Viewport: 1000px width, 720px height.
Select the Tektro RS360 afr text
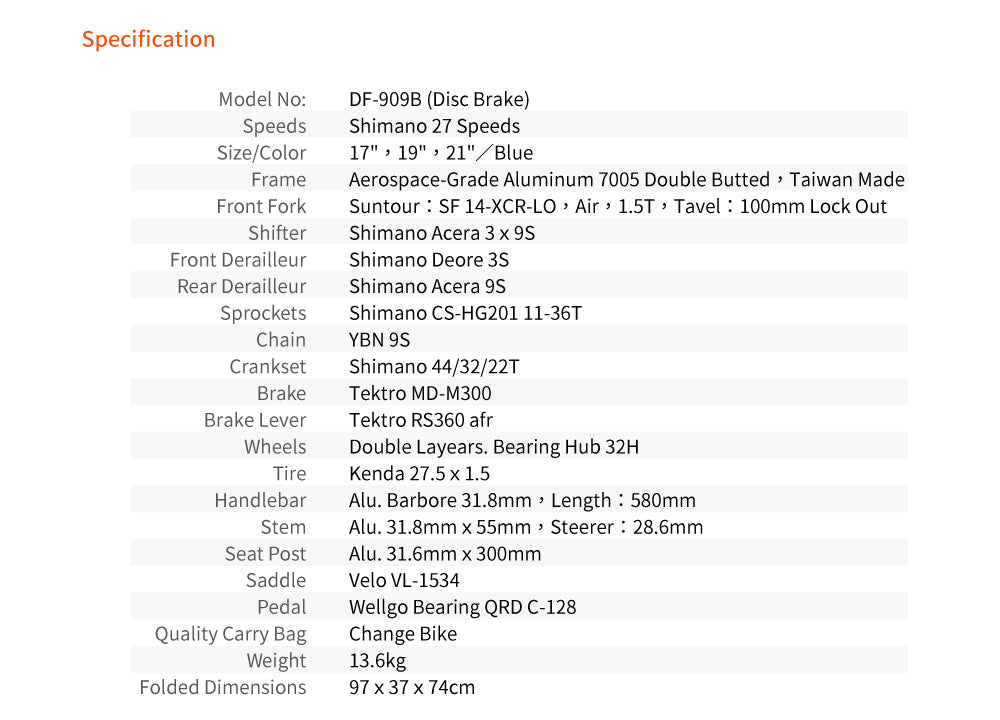pyautogui.click(x=421, y=420)
